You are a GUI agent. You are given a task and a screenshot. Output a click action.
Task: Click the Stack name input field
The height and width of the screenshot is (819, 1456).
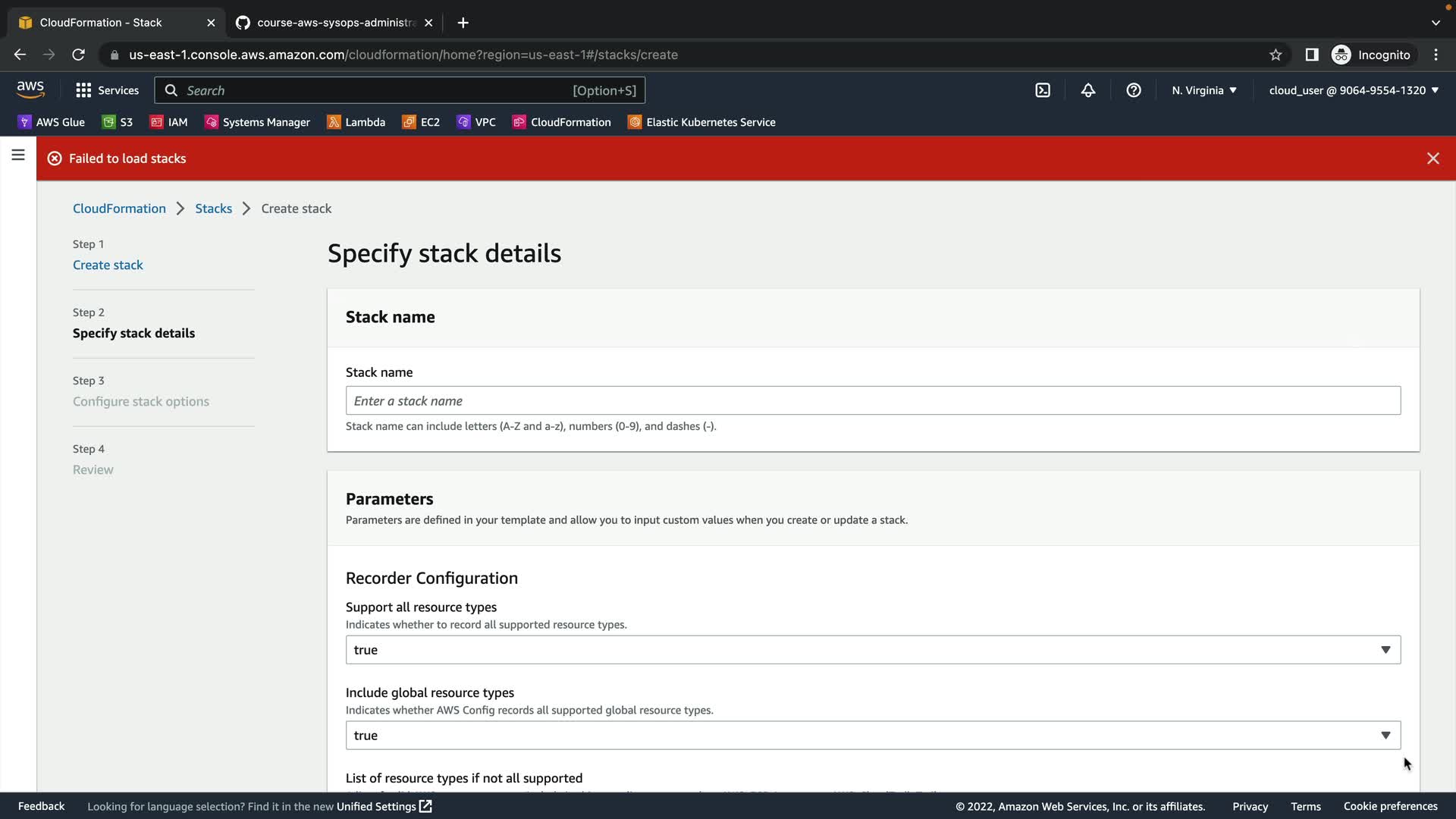tap(873, 400)
